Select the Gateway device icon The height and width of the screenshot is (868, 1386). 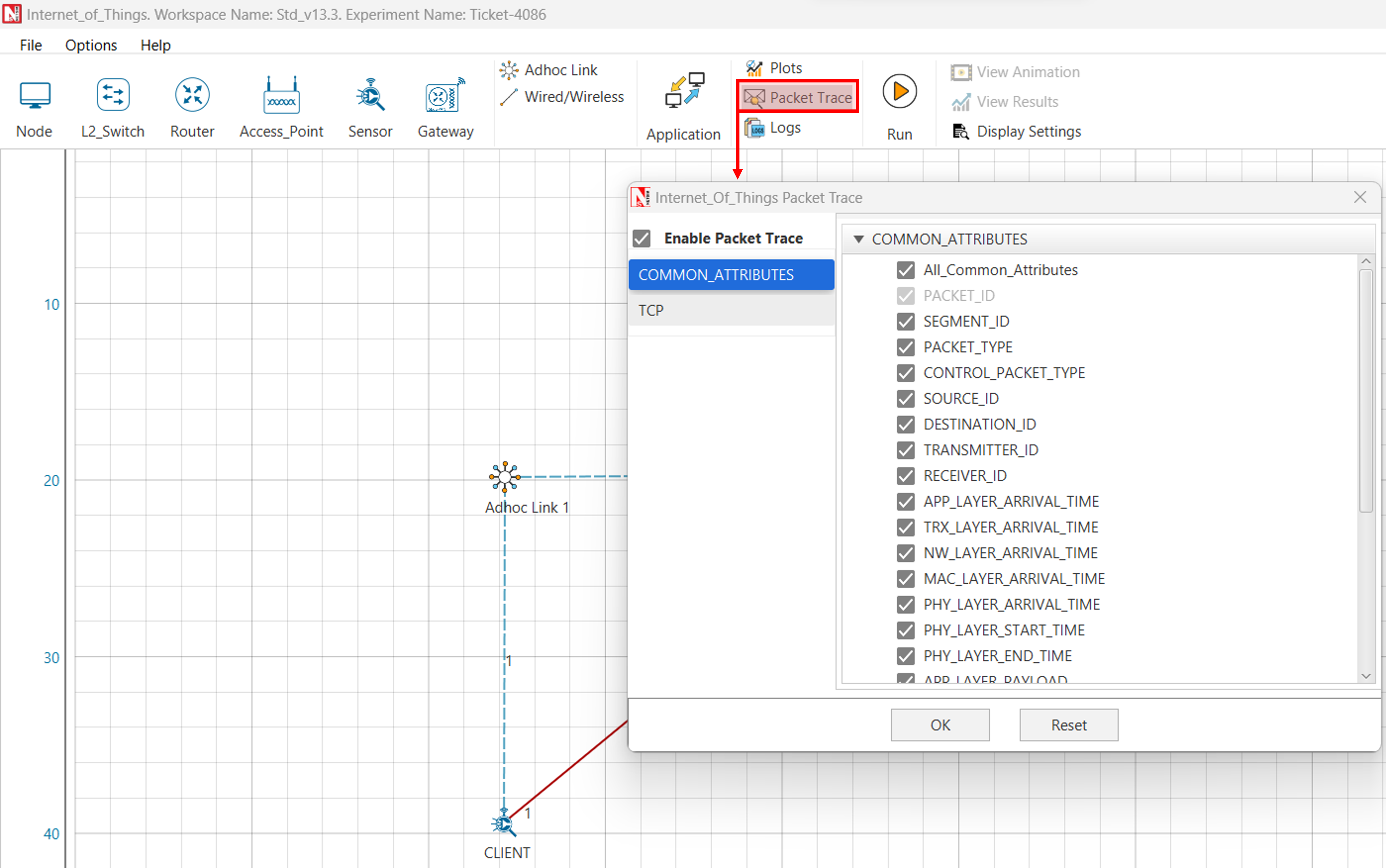tap(445, 96)
